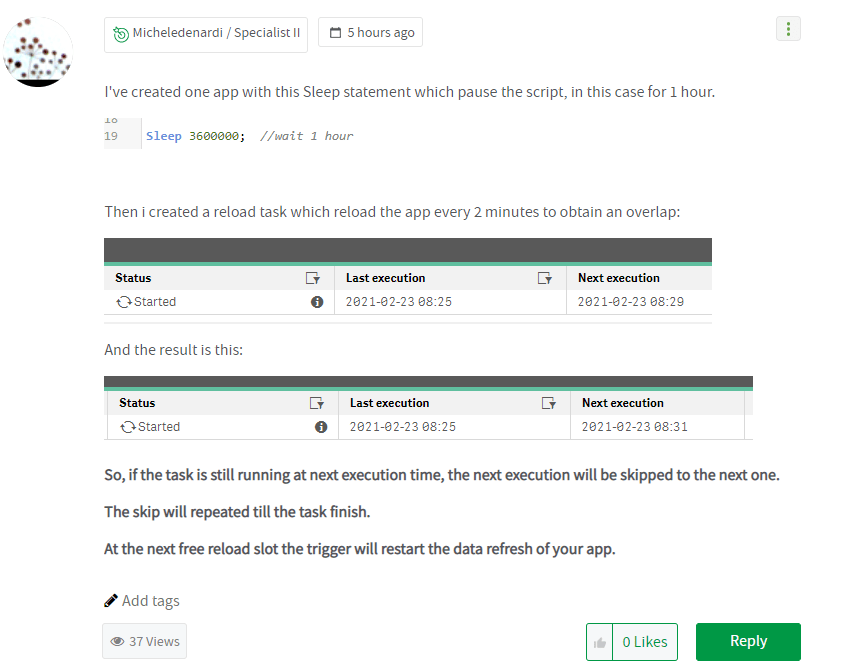Click the thumbs-up like icon
Screen dimensions: 844x670
[x=600, y=642]
